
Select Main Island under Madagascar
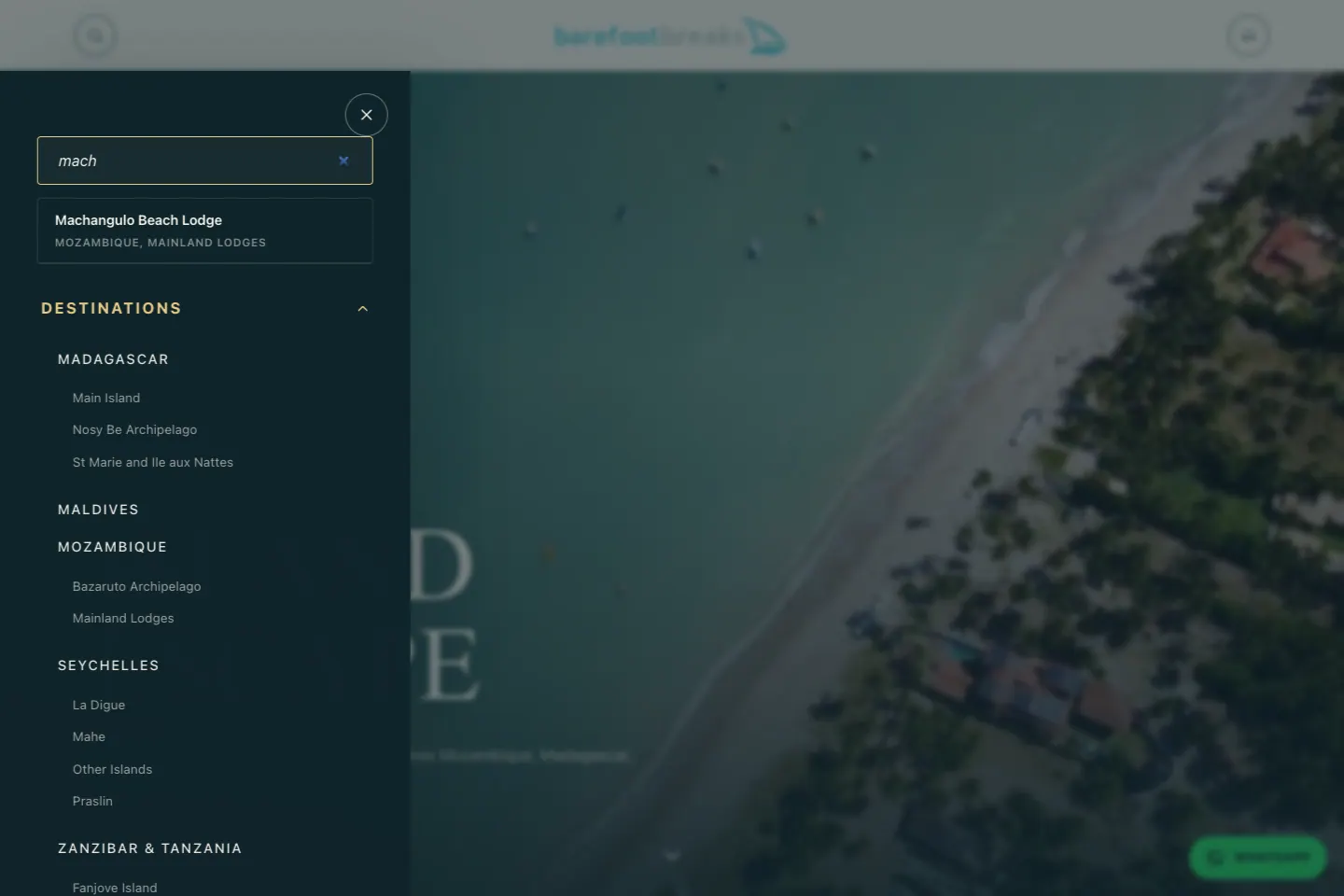pos(106,398)
